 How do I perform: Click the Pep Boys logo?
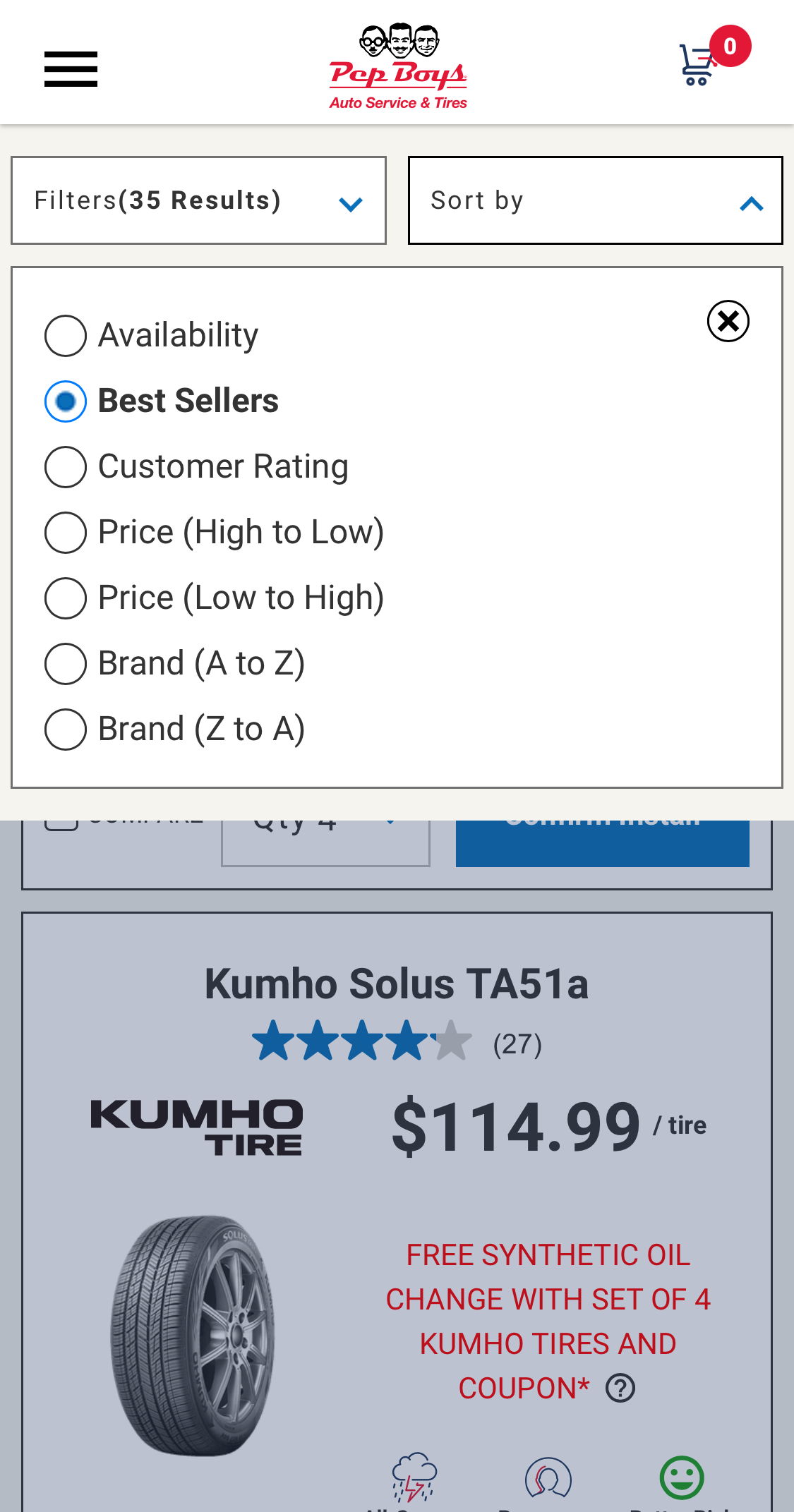click(x=397, y=65)
